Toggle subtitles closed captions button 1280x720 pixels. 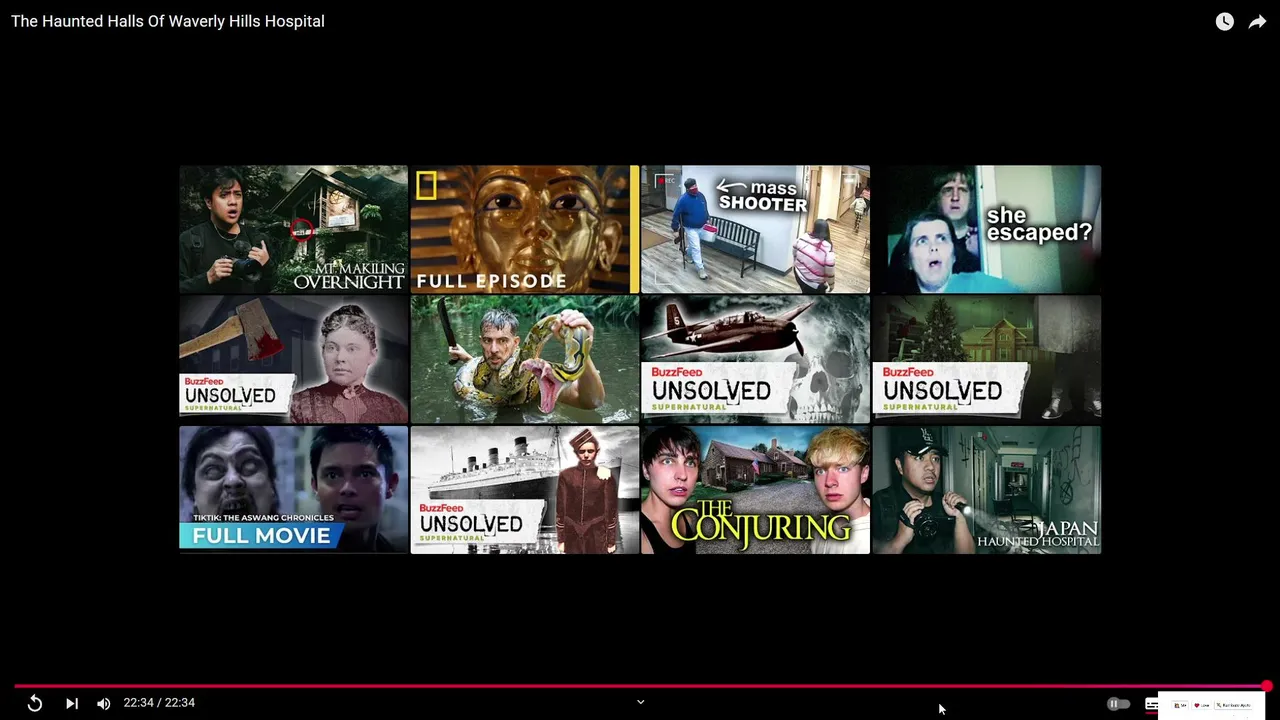tap(1151, 704)
